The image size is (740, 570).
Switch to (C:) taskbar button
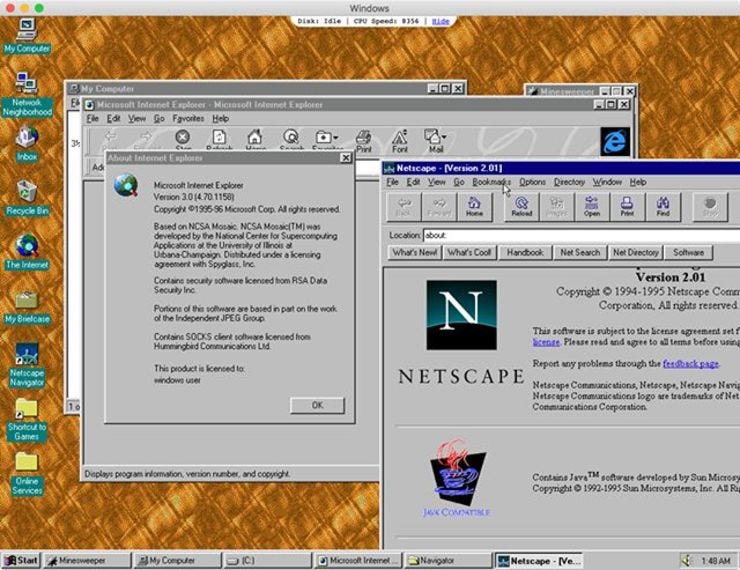[267, 561]
